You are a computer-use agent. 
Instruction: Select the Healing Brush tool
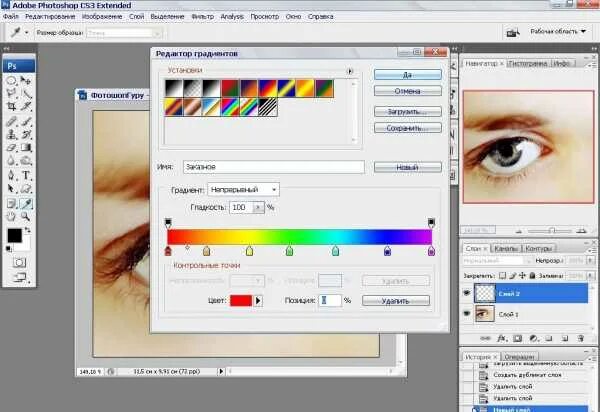click(x=11, y=122)
